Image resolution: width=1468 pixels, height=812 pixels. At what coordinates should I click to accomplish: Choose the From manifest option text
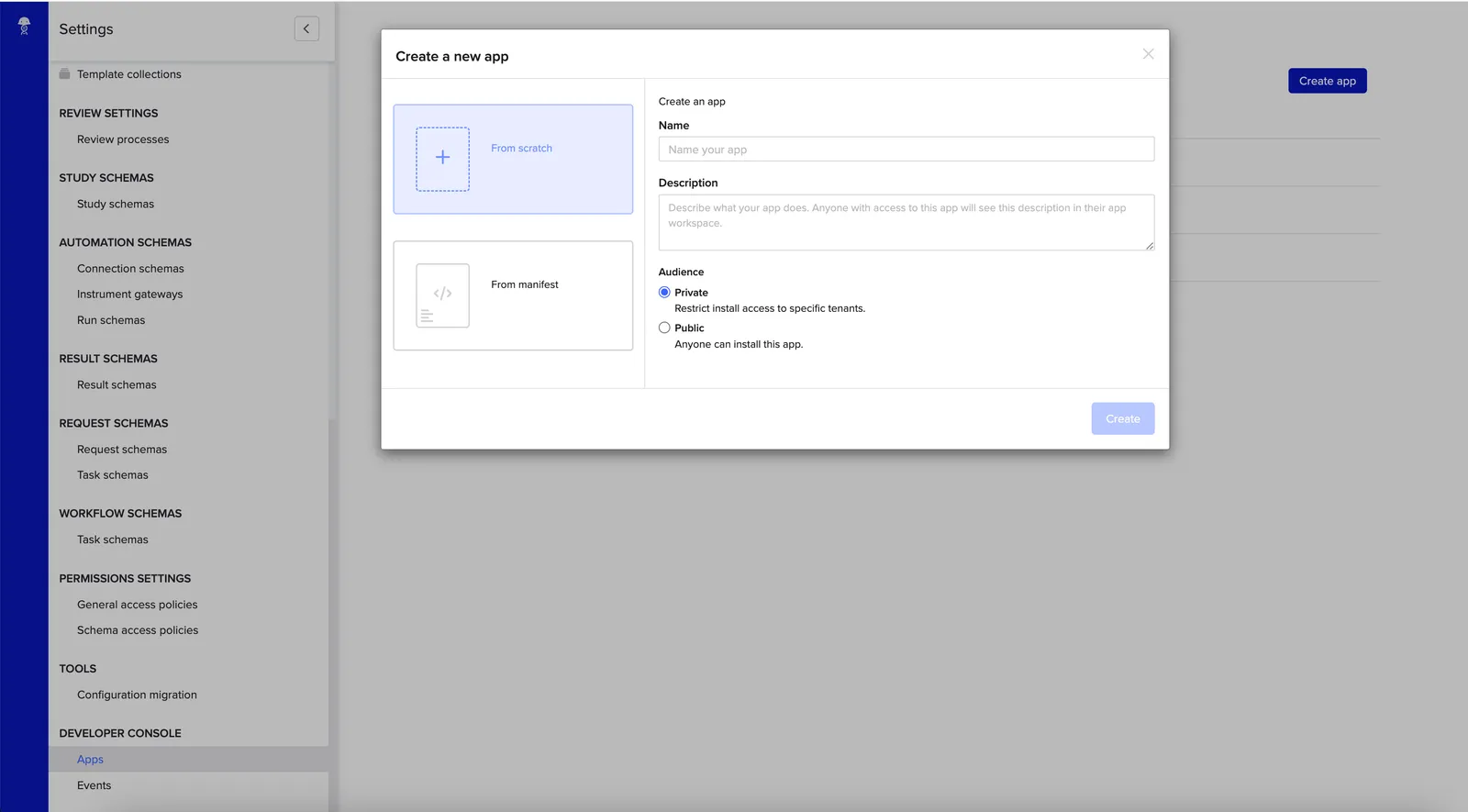point(524,284)
